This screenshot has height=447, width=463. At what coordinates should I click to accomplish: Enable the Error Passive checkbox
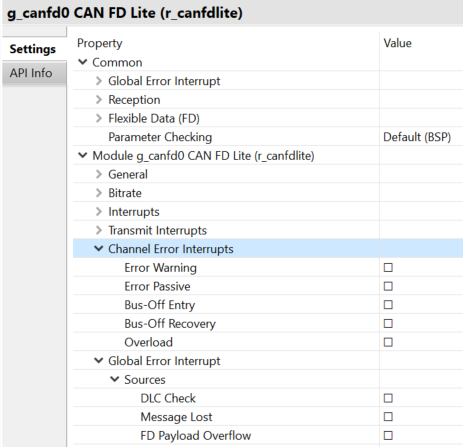388,286
